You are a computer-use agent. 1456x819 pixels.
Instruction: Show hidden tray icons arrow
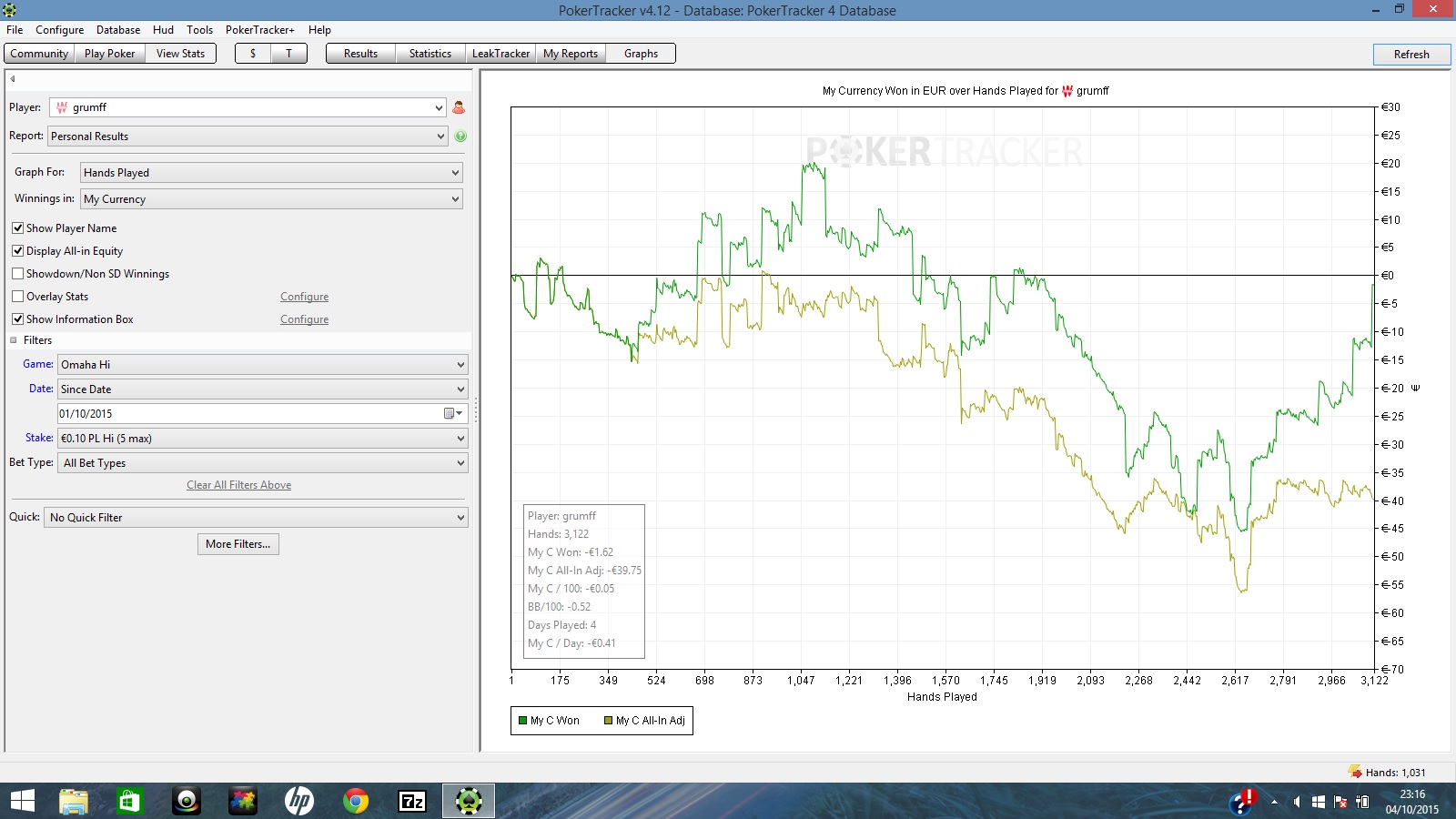(x=1274, y=802)
